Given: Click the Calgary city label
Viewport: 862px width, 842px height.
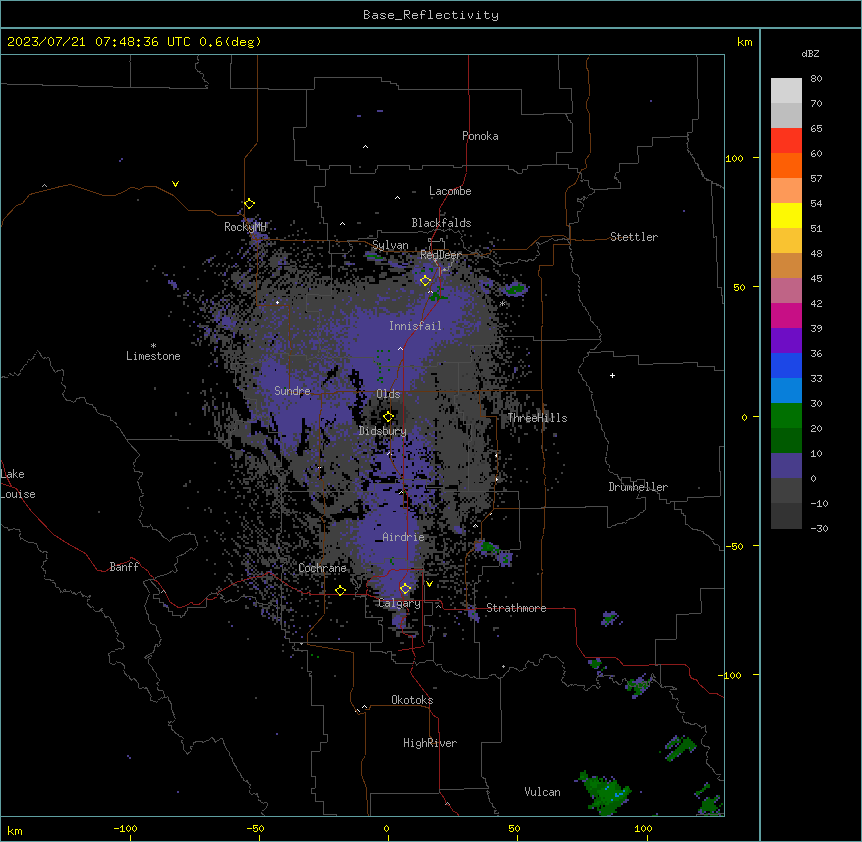Looking at the screenshot, I should pos(400,603).
